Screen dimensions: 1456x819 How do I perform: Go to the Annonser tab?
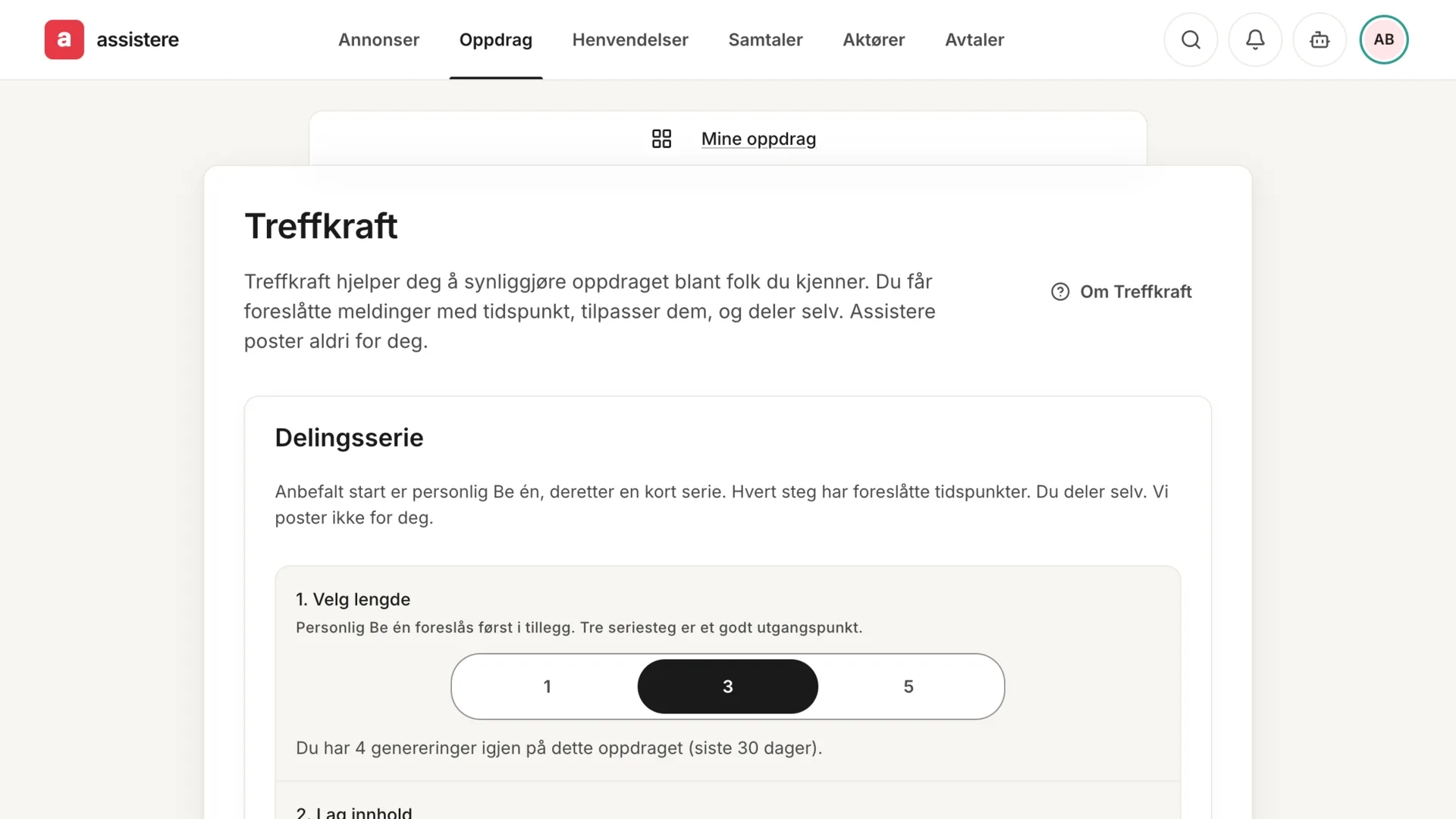tap(378, 39)
